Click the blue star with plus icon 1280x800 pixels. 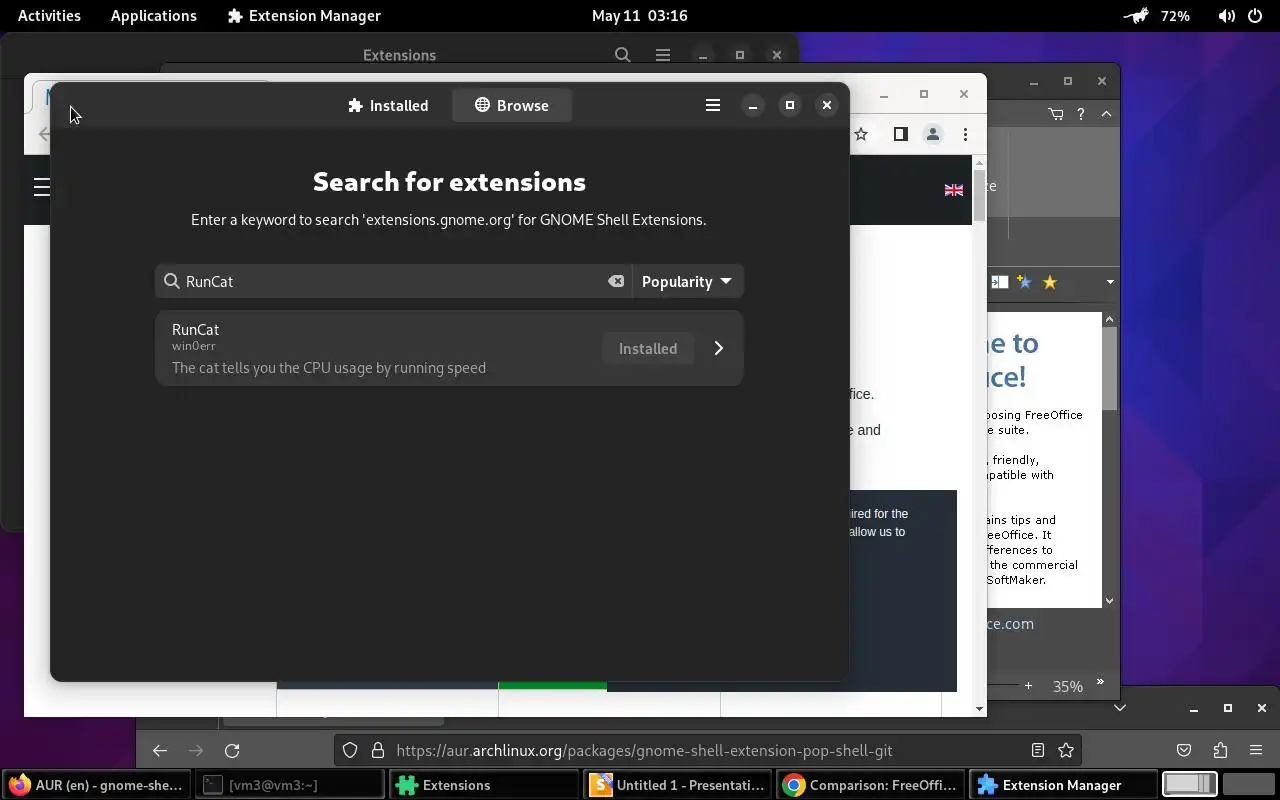1023,282
